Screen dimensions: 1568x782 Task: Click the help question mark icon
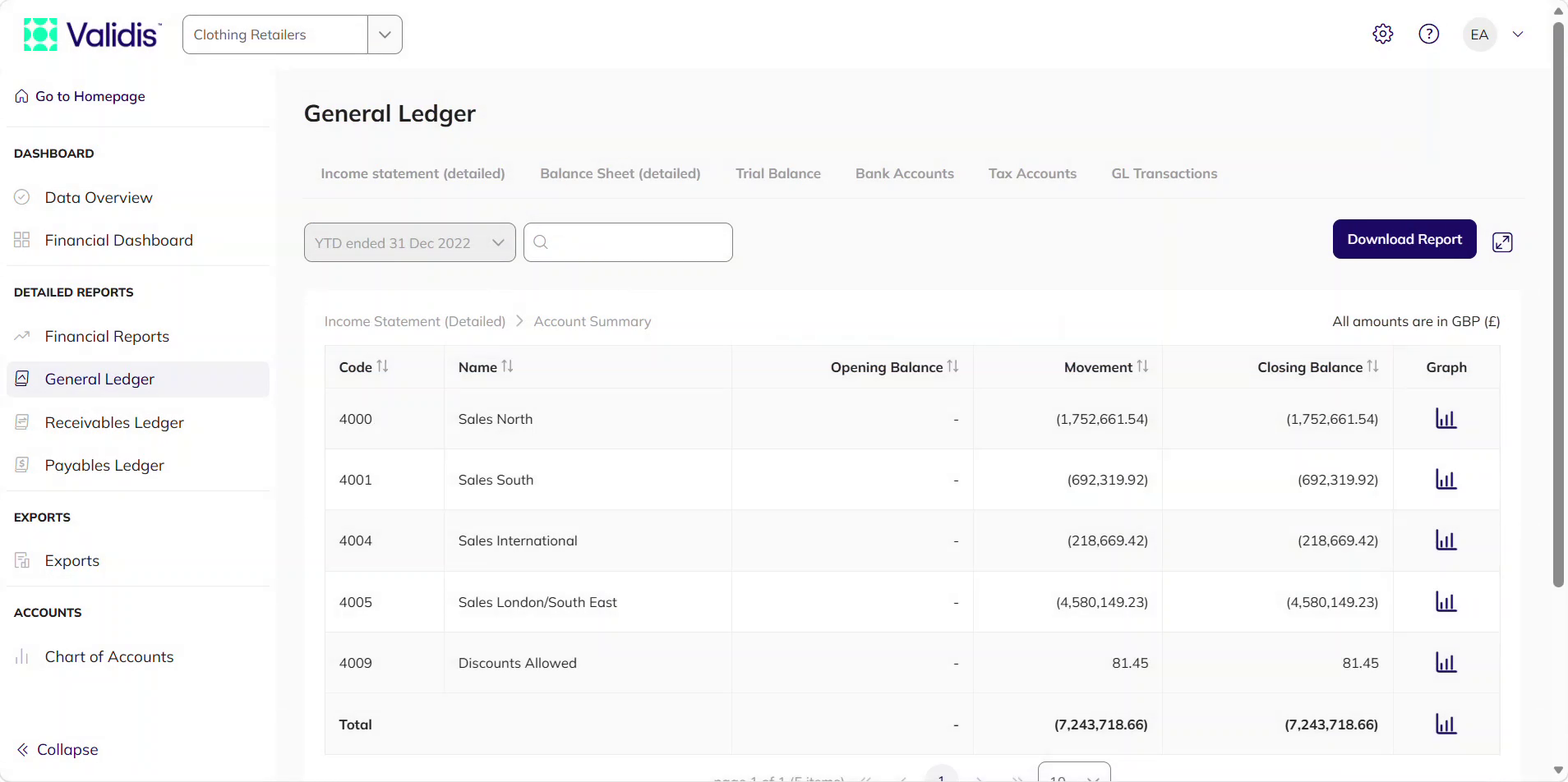click(1429, 34)
